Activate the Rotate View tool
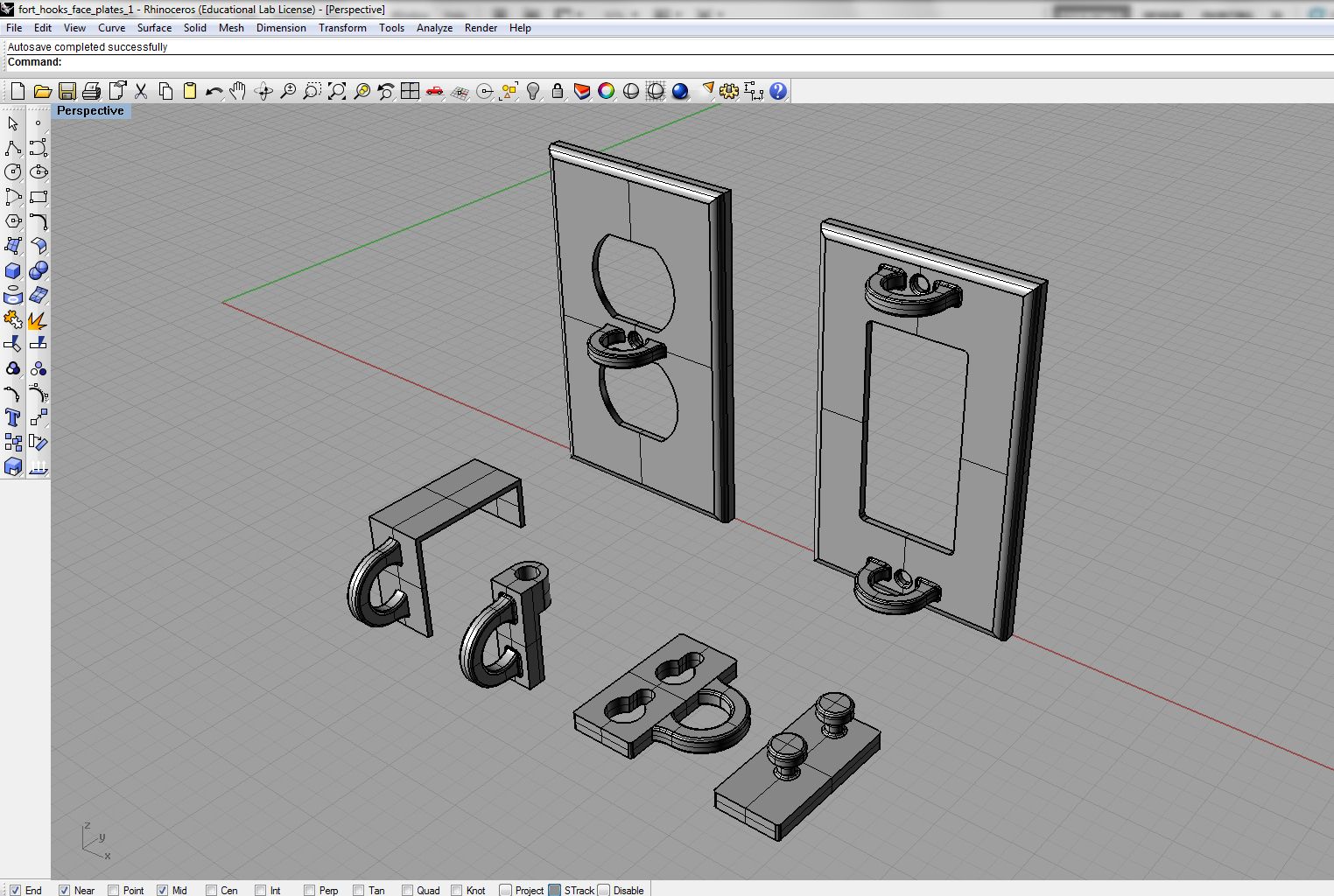The image size is (1334, 896). tap(264, 90)
